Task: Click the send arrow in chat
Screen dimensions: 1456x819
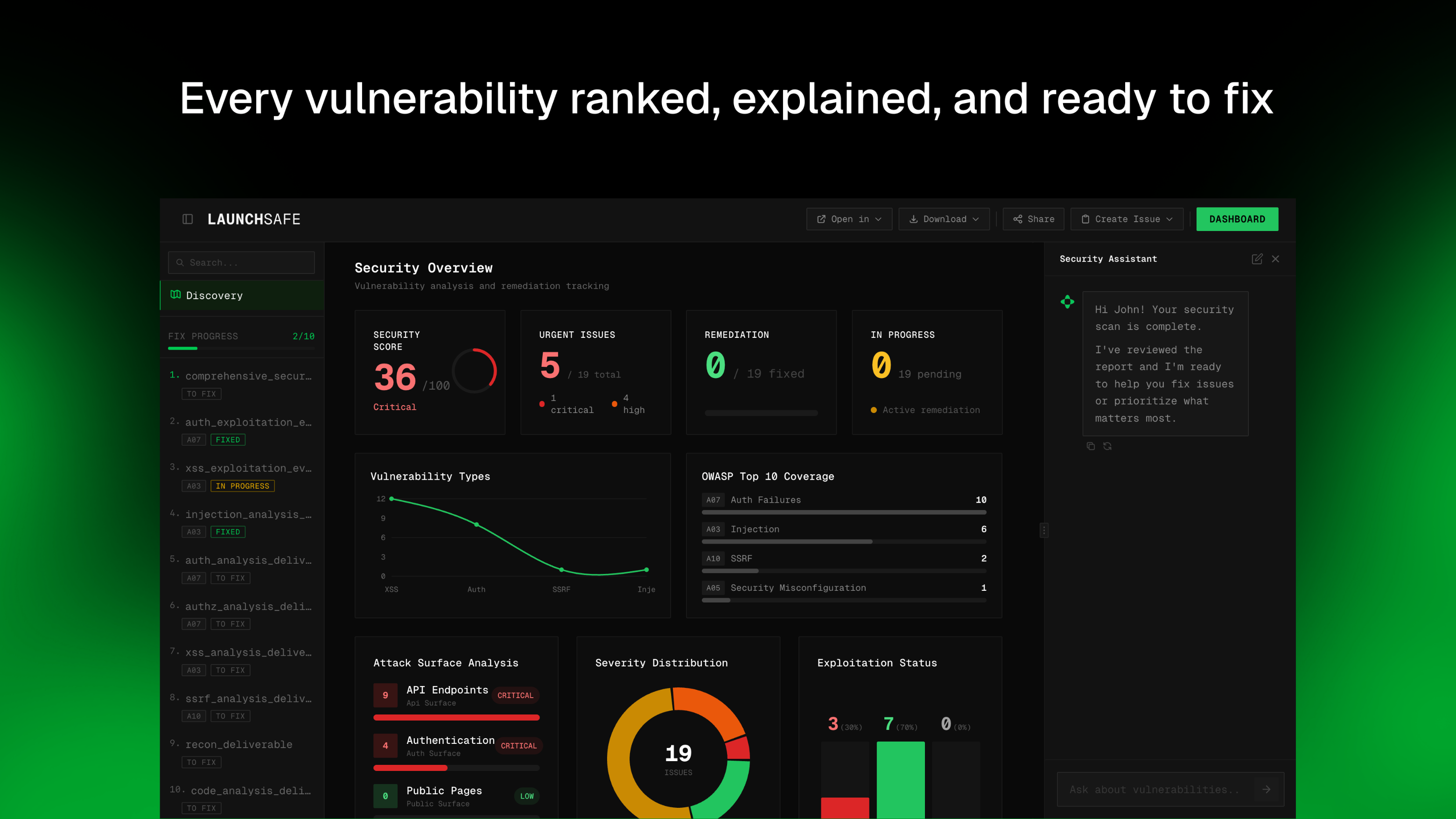Action: (x=1266, y=789)
